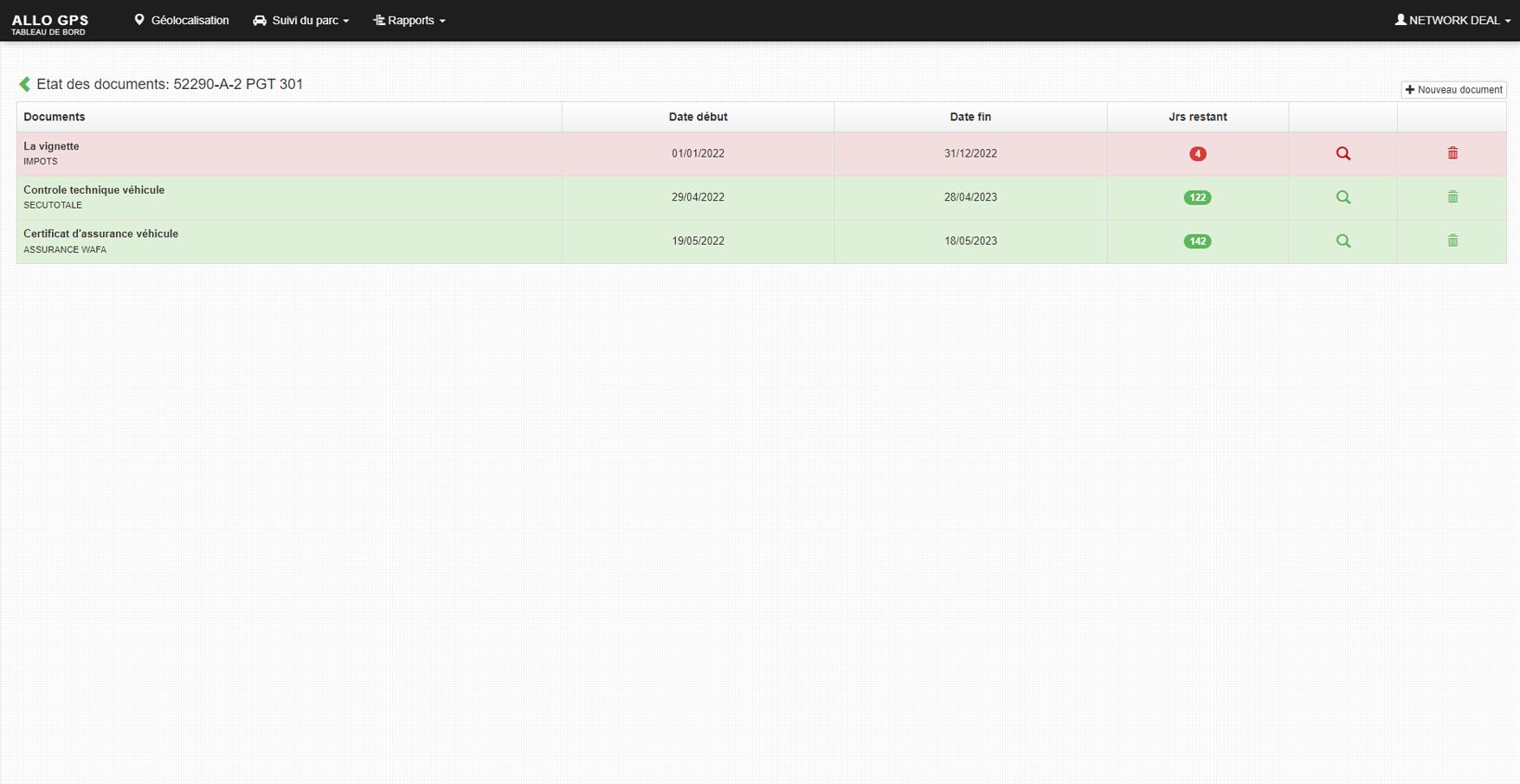The width and height of the screenshot is (1520, 784).
Task: Click the red 4 days remaining badge
Action: [x=1197, y=154]
